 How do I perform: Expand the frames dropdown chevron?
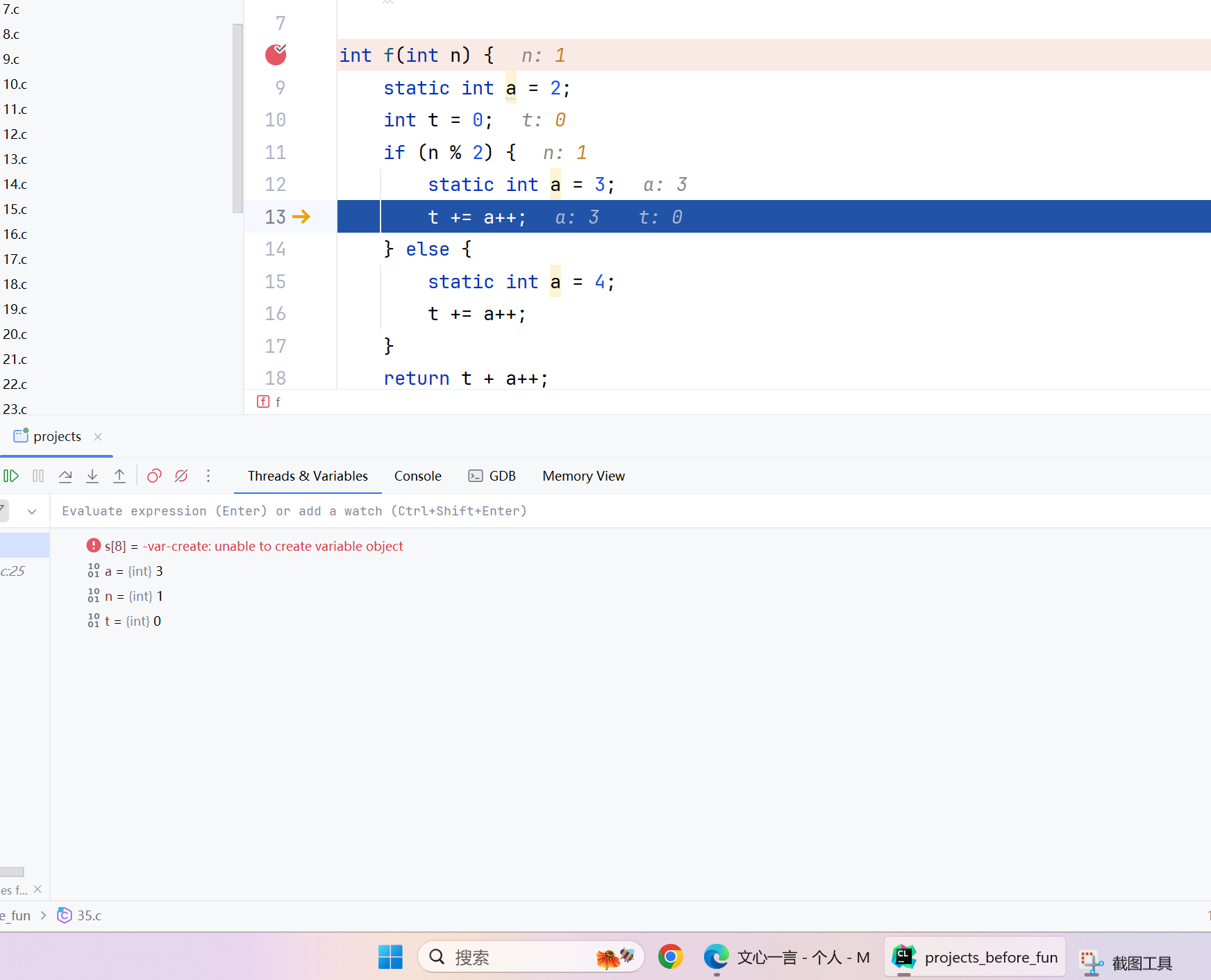32,511
